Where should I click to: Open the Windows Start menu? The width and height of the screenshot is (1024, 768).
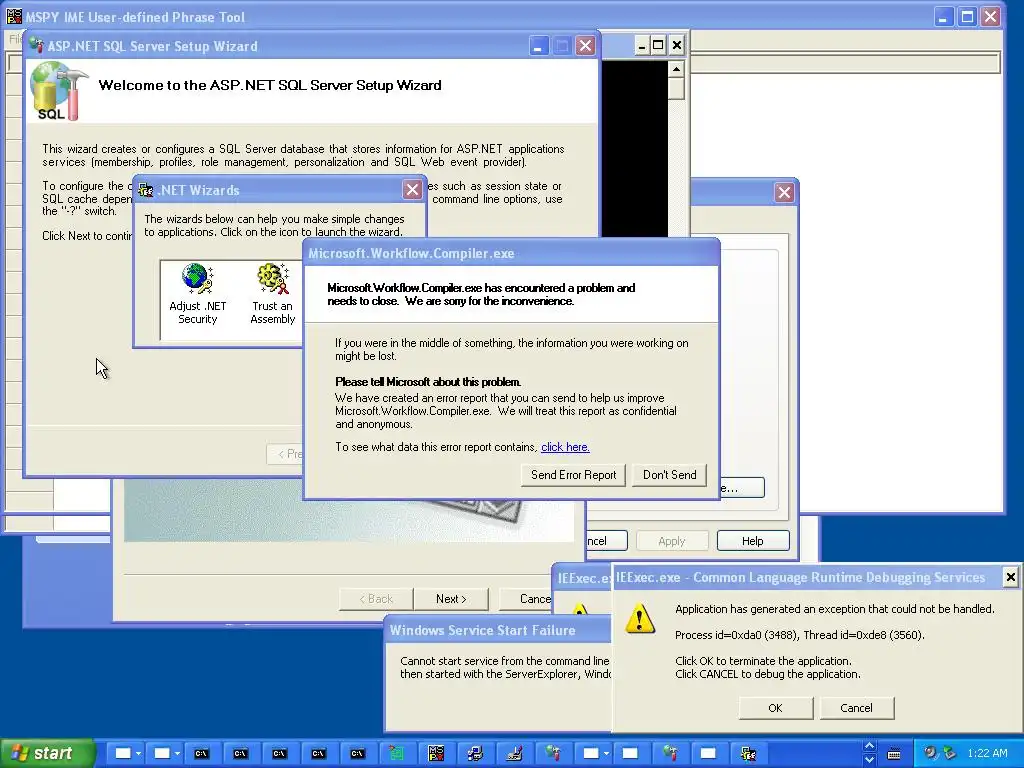coord(47,754)
